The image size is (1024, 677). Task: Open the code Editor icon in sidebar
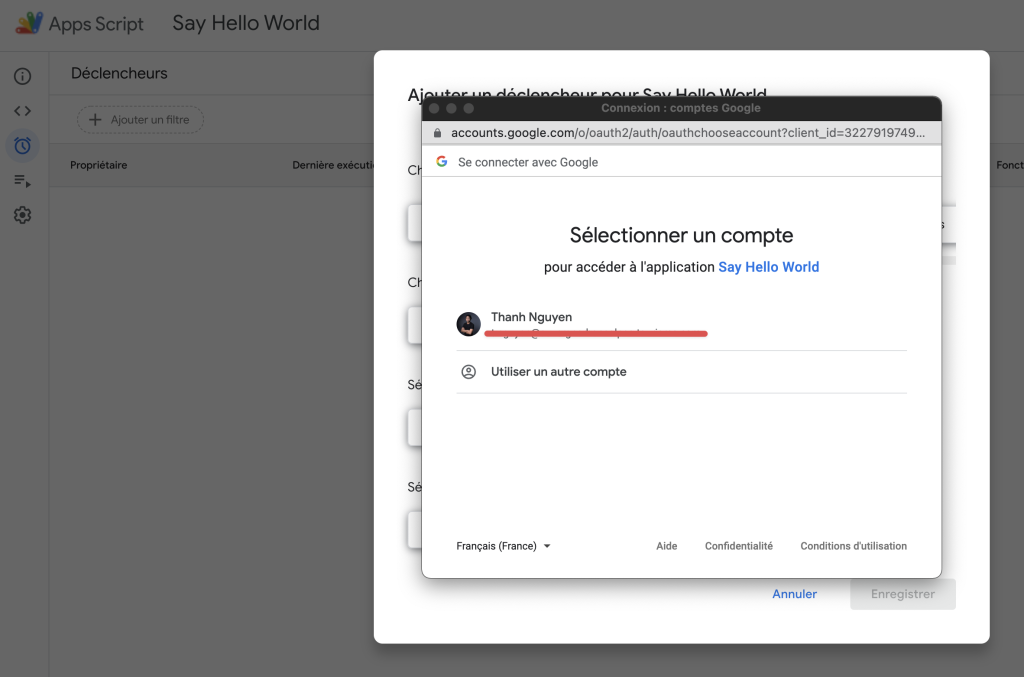click(x=22, y=111)
